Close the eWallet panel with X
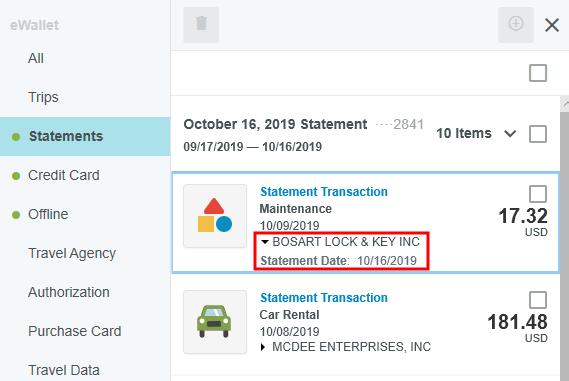Image resolution: width=569 pixels, height=381 pixels. pyautogui.click(x=552, y=25)
